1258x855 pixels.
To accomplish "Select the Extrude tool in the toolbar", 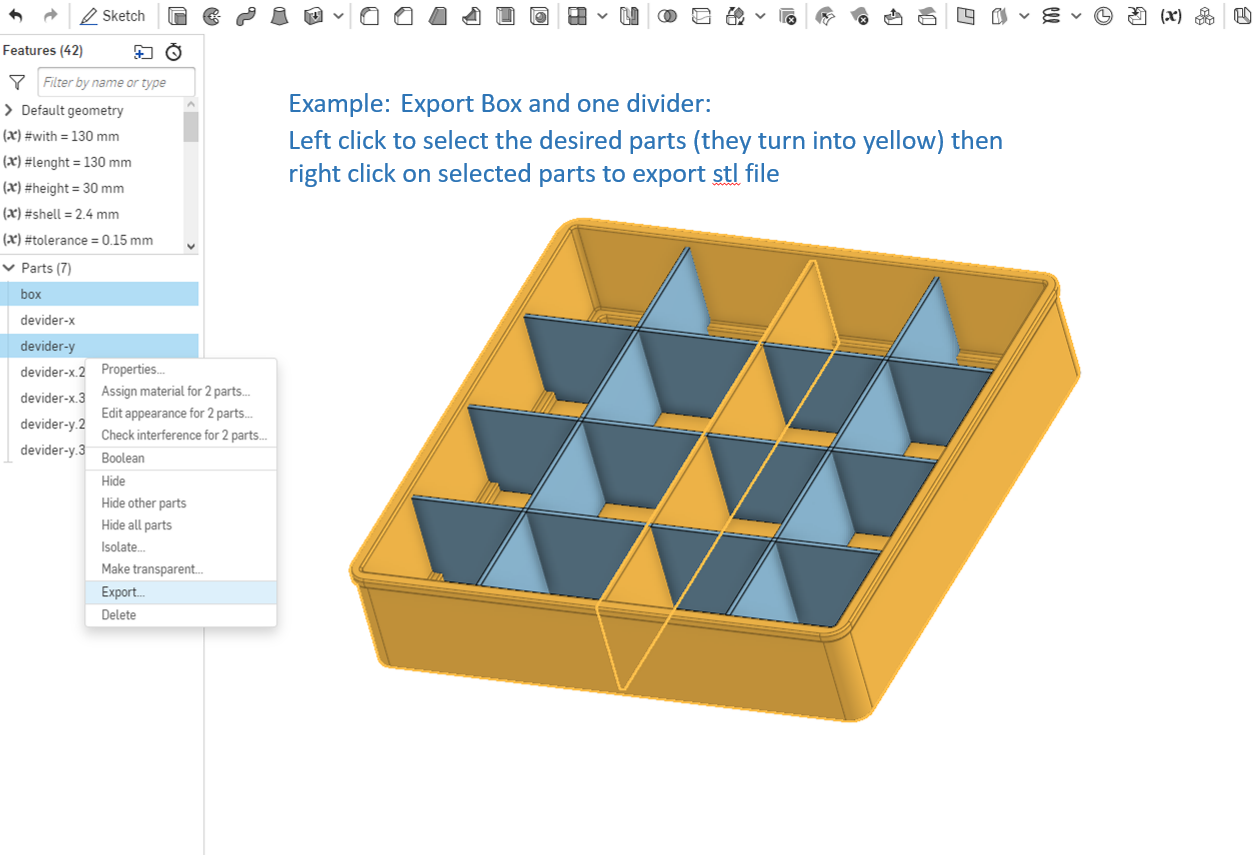I will pos(177,15).
